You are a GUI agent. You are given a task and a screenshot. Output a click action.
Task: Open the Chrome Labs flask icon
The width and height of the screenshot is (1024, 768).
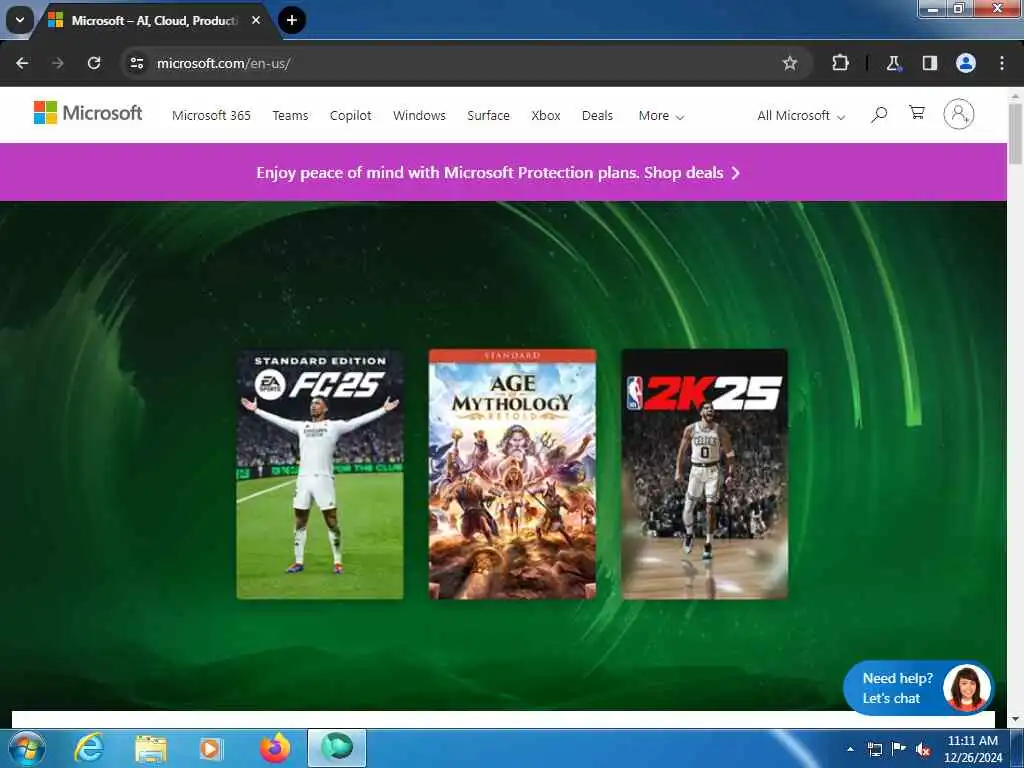[893, 63]
